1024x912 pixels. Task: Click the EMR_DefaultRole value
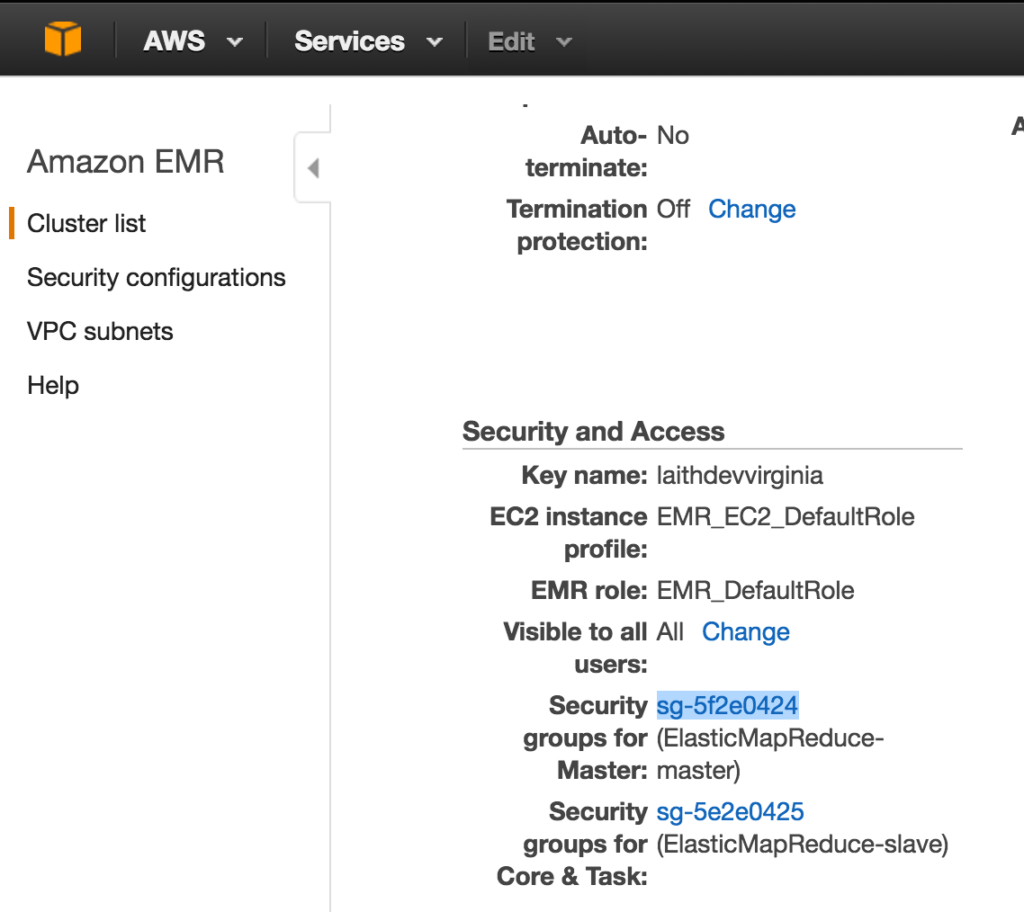point(755,590)
